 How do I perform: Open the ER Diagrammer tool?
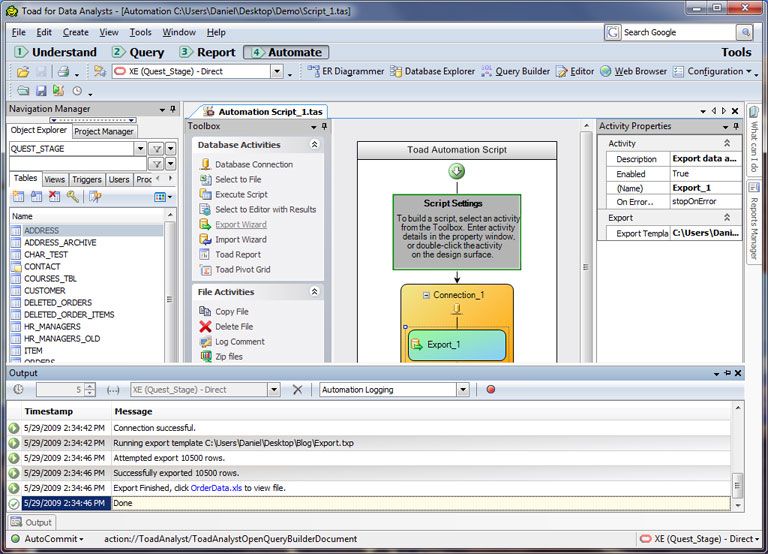346,72
